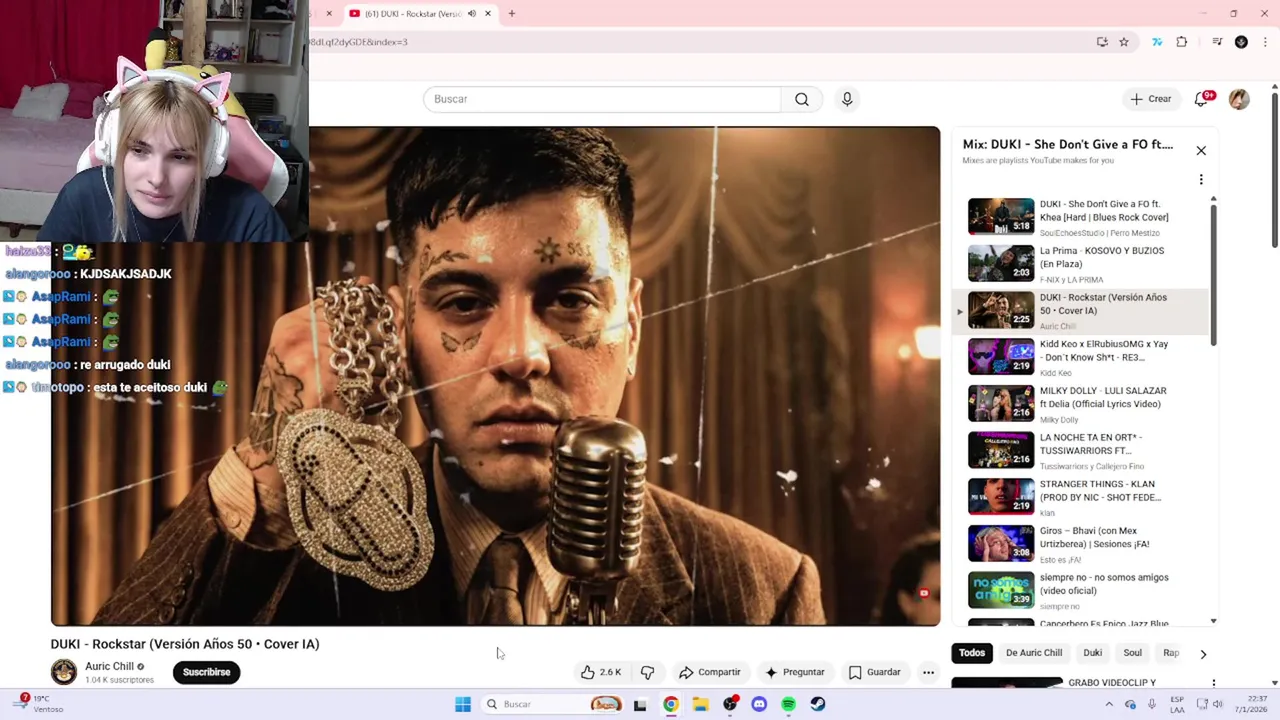Click the video player to pause

pyautogui.click(x=496, y=376)
